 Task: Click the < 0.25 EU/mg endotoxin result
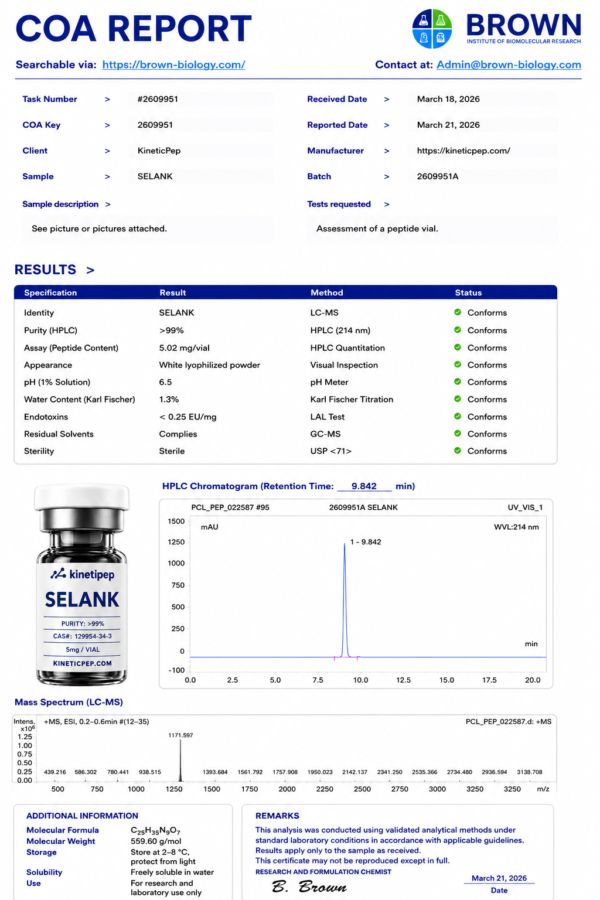click(x=188, y=417)
